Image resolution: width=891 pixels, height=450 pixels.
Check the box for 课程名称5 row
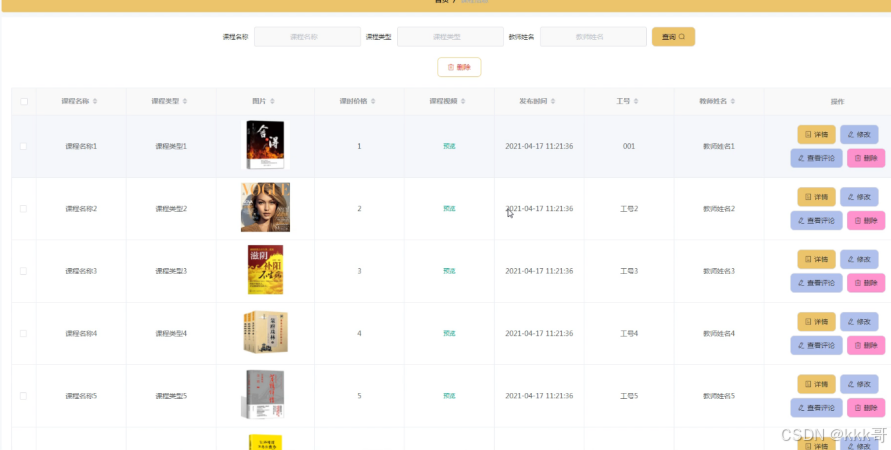click(23, 396)
